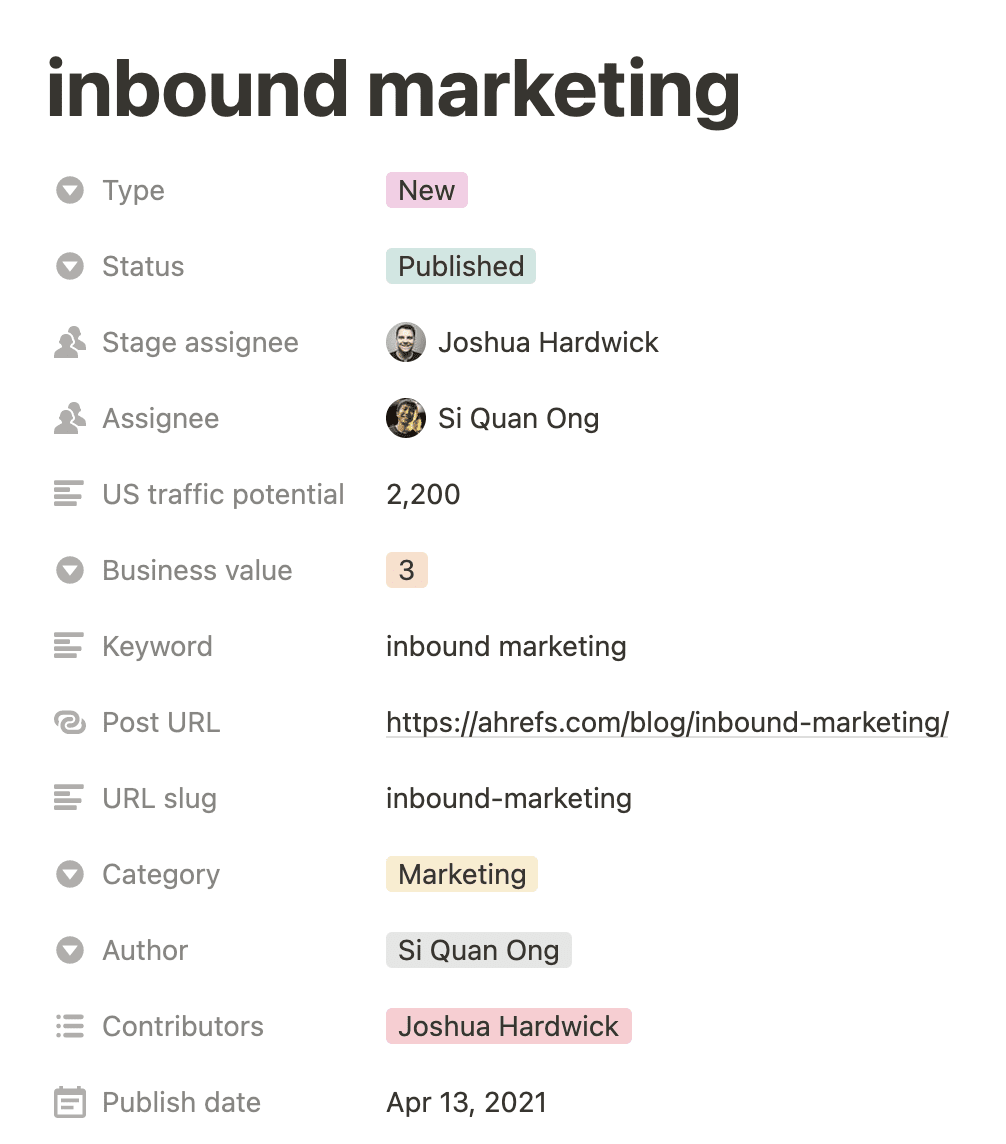Click the inbound marketing page title

(x=392, y=88)
